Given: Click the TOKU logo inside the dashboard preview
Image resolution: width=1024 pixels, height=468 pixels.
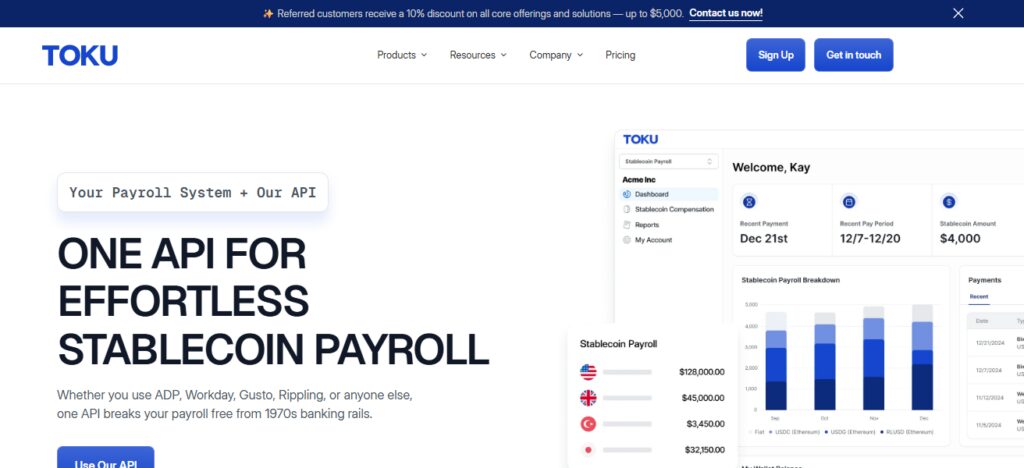Looking at the screenshot, I should pos(641,139).
